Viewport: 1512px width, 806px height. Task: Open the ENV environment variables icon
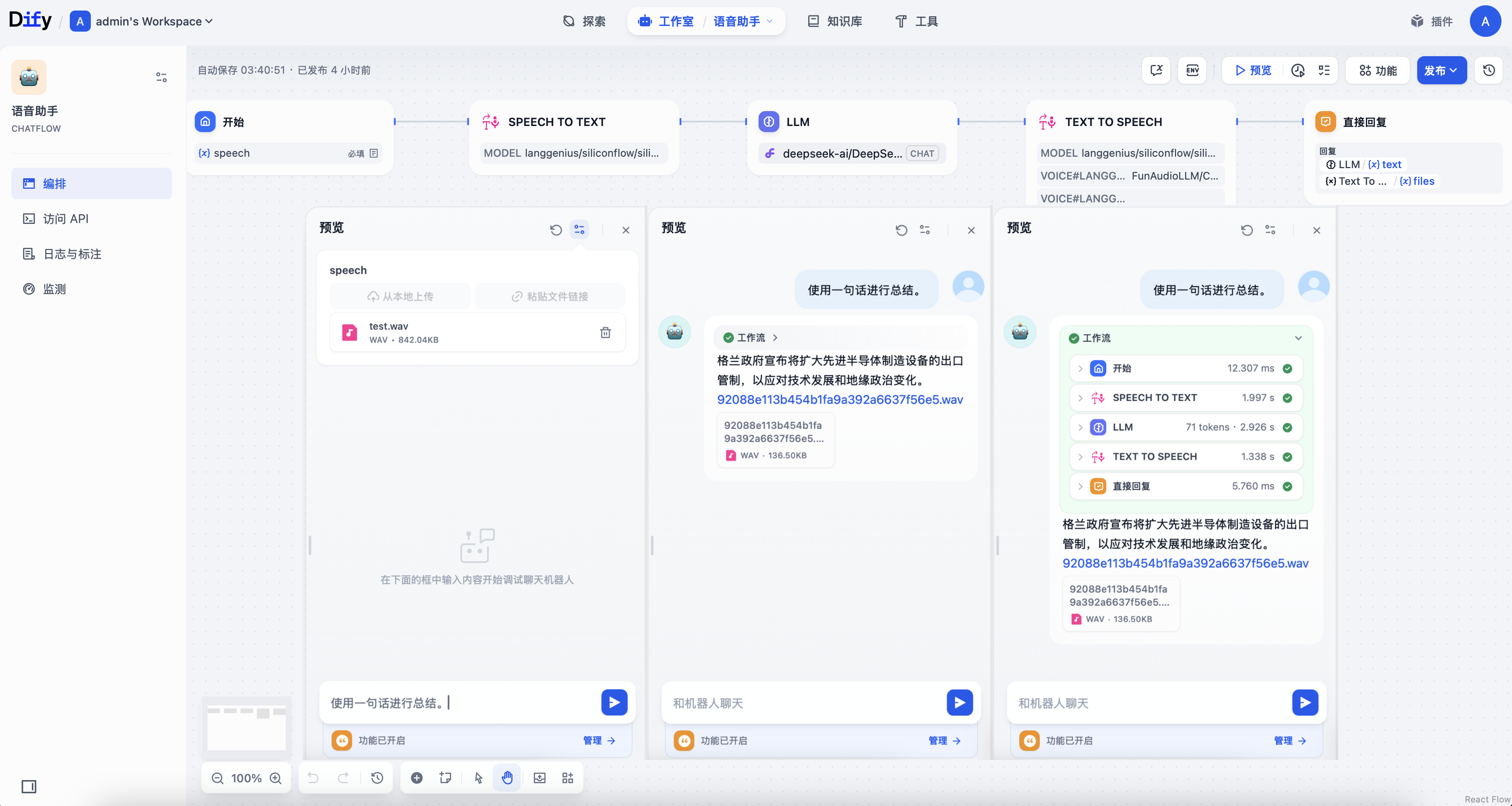1192,71
